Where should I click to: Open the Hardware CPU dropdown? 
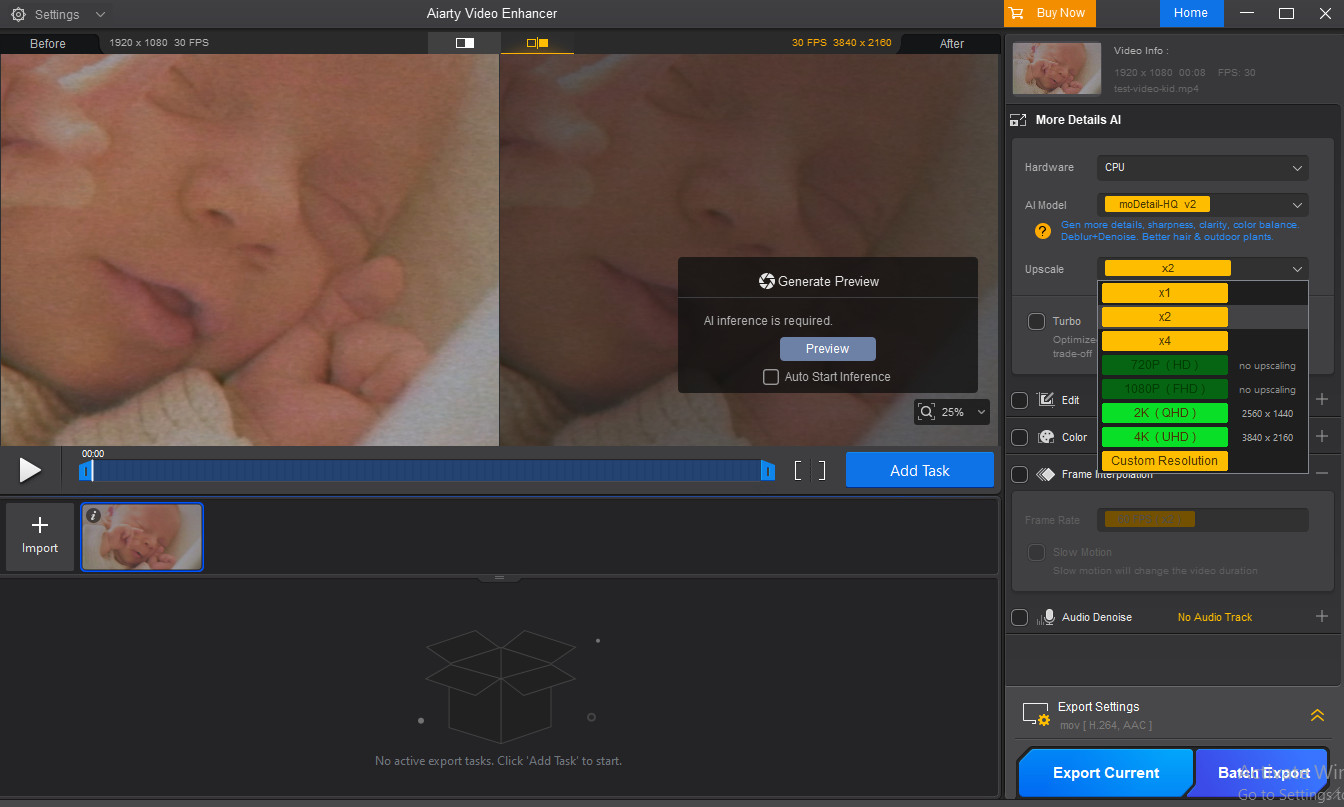click(x=1203, y=168)
